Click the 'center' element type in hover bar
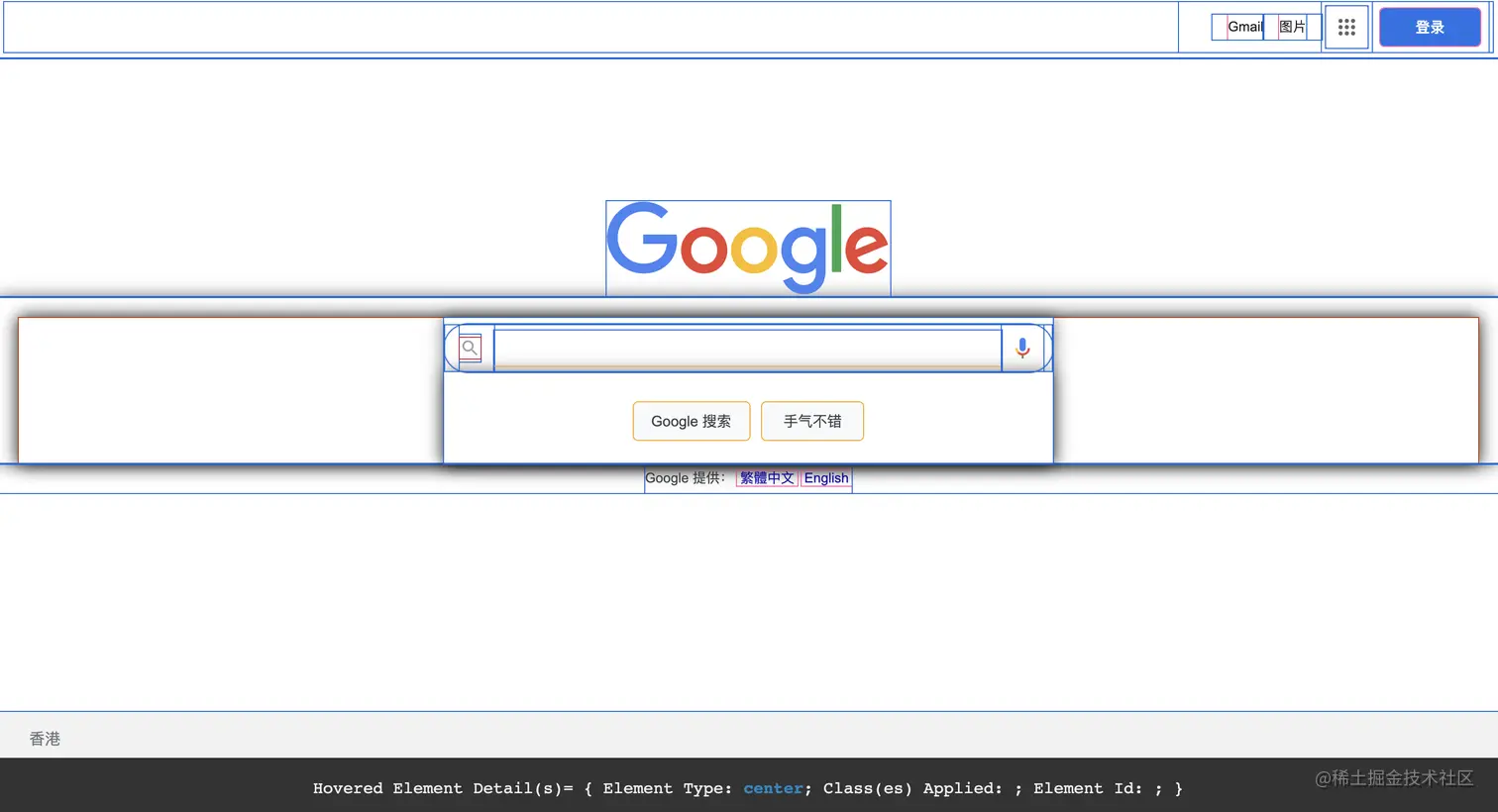This screenshot has width=1498, height=812. click(x=774, y=788)
